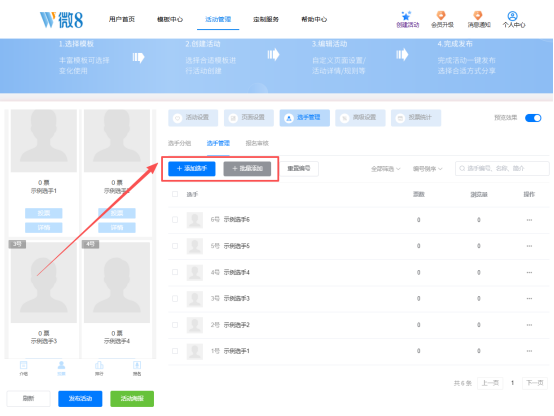
Task: Click avatar icon of 2号 示例选手2
Action: [x=195, y=325]
